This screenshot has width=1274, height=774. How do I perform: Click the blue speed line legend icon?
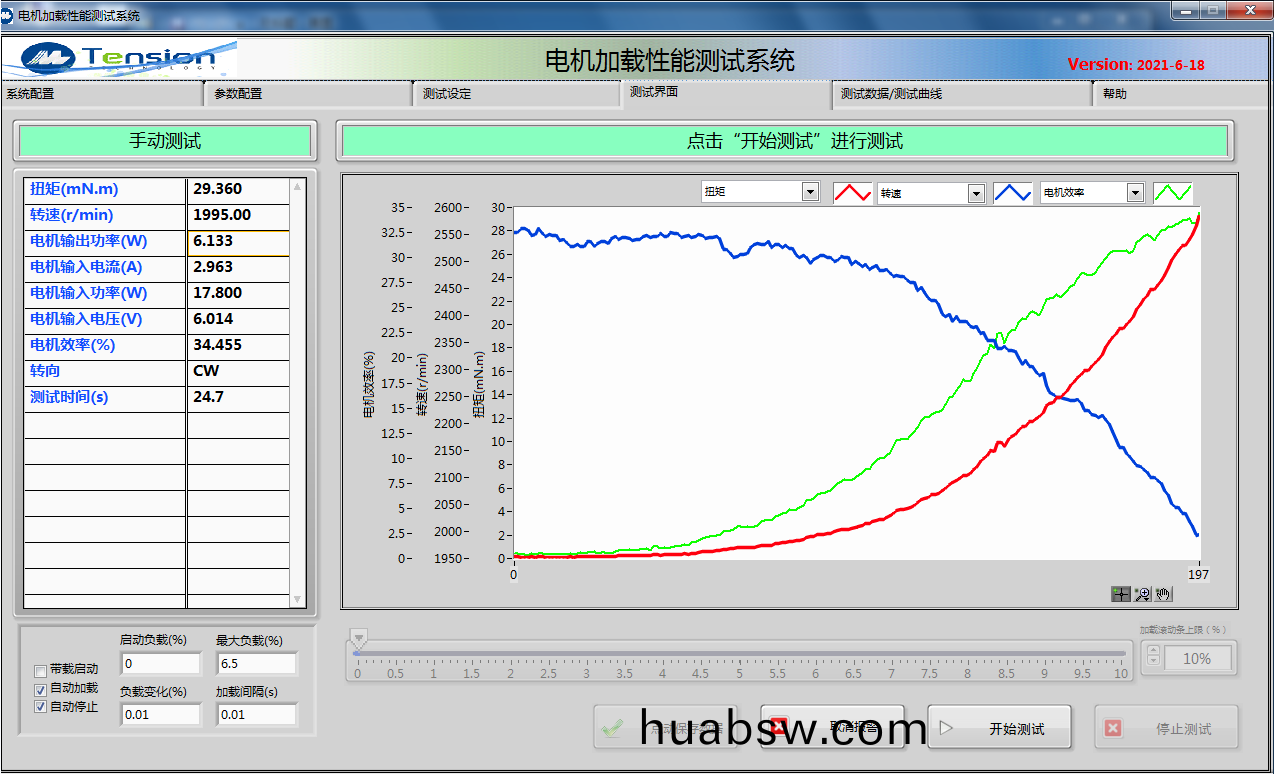1012,193
